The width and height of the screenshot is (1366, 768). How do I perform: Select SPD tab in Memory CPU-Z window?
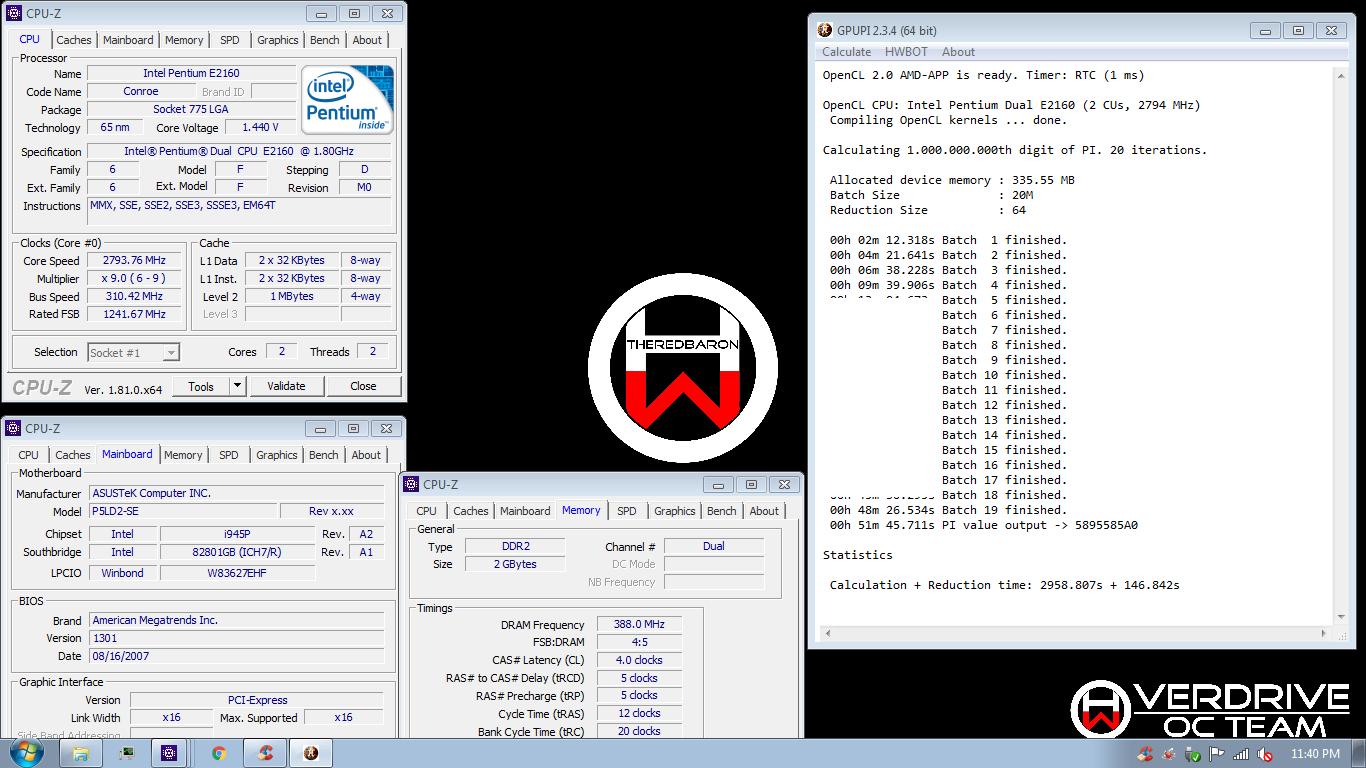tap(627, 511)
